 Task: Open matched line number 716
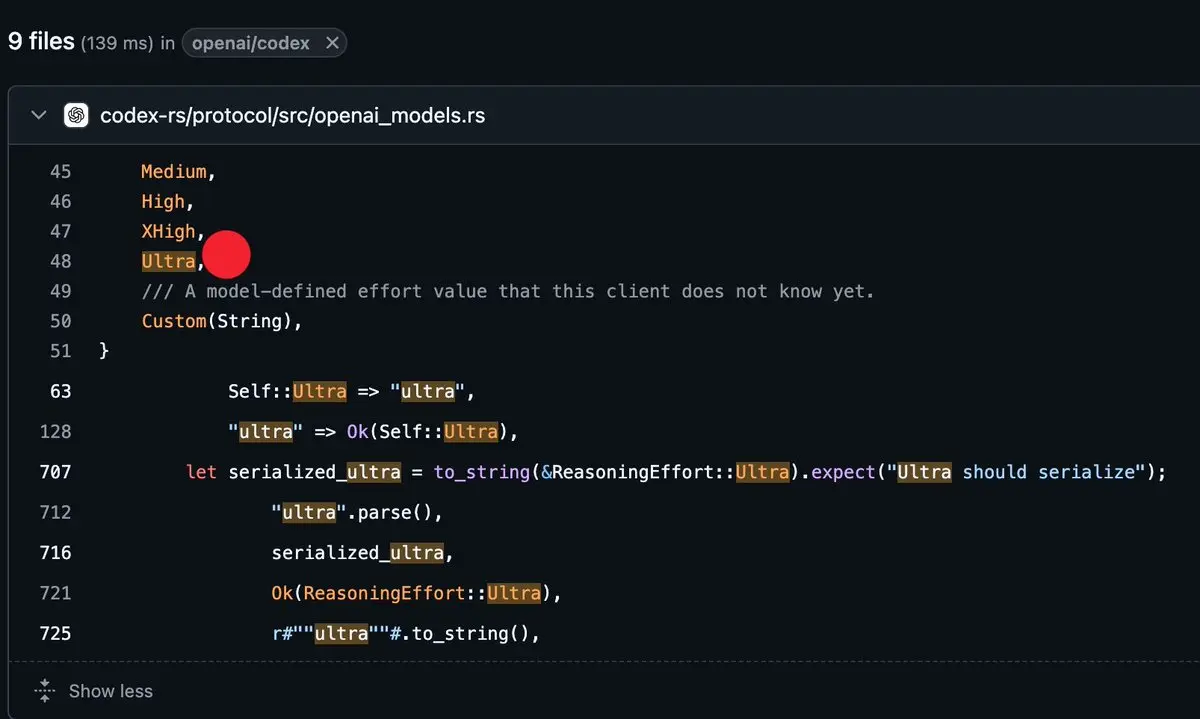pyautogui.click(x=56, y=553)
